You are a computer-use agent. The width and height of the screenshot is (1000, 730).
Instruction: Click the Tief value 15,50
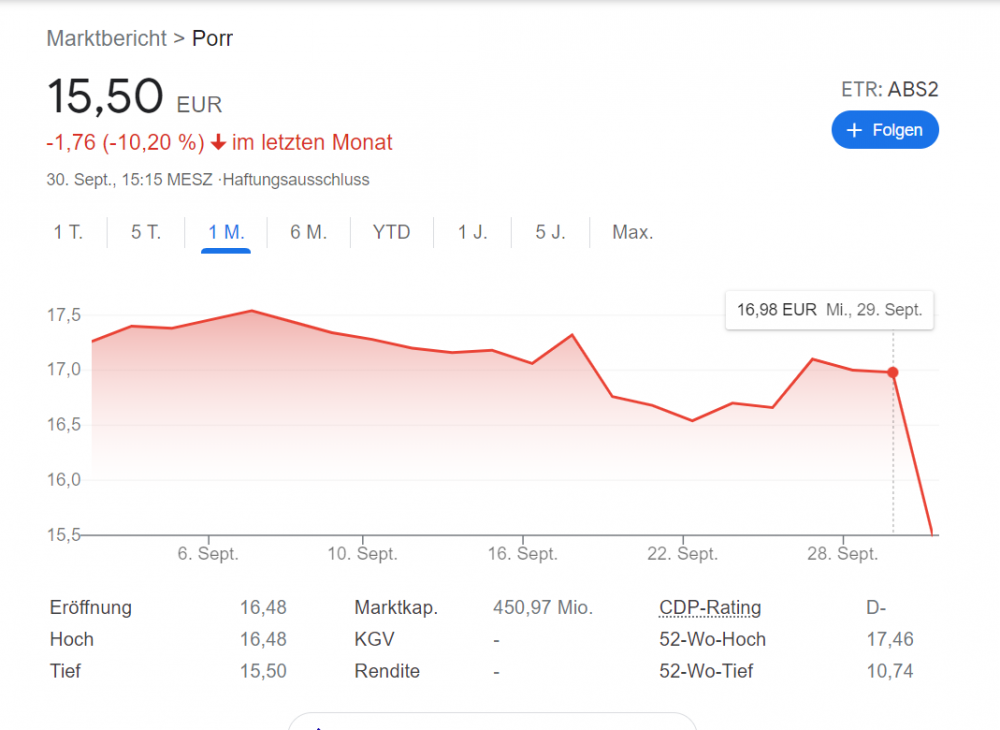[263, 671]
